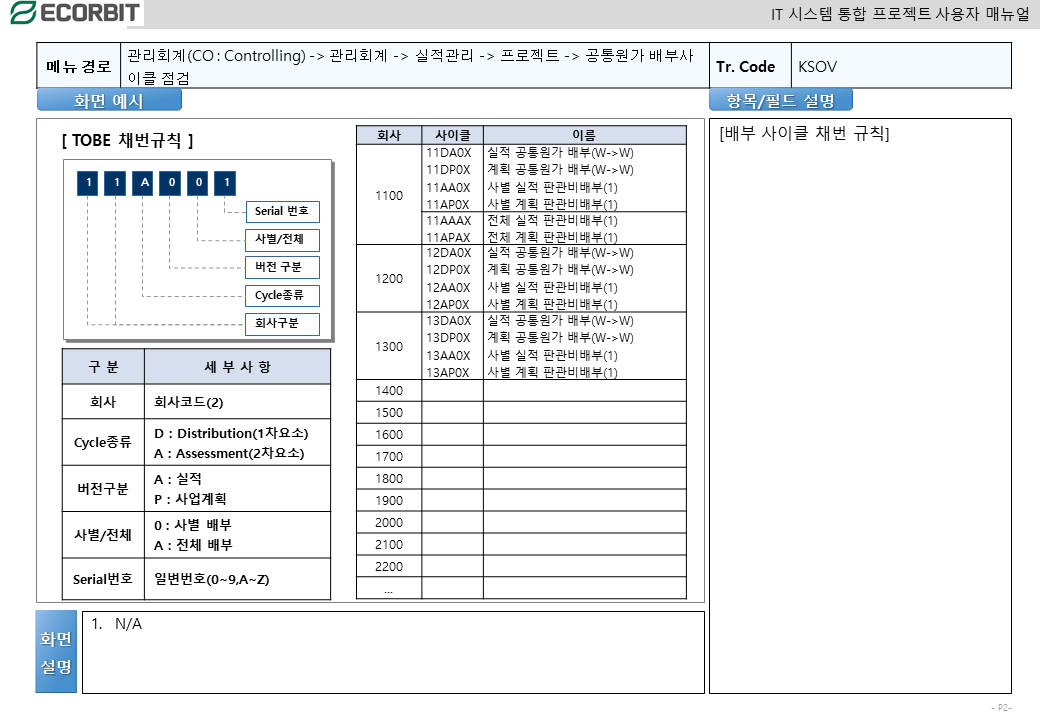Click the KSOV transaction code field

900,67
